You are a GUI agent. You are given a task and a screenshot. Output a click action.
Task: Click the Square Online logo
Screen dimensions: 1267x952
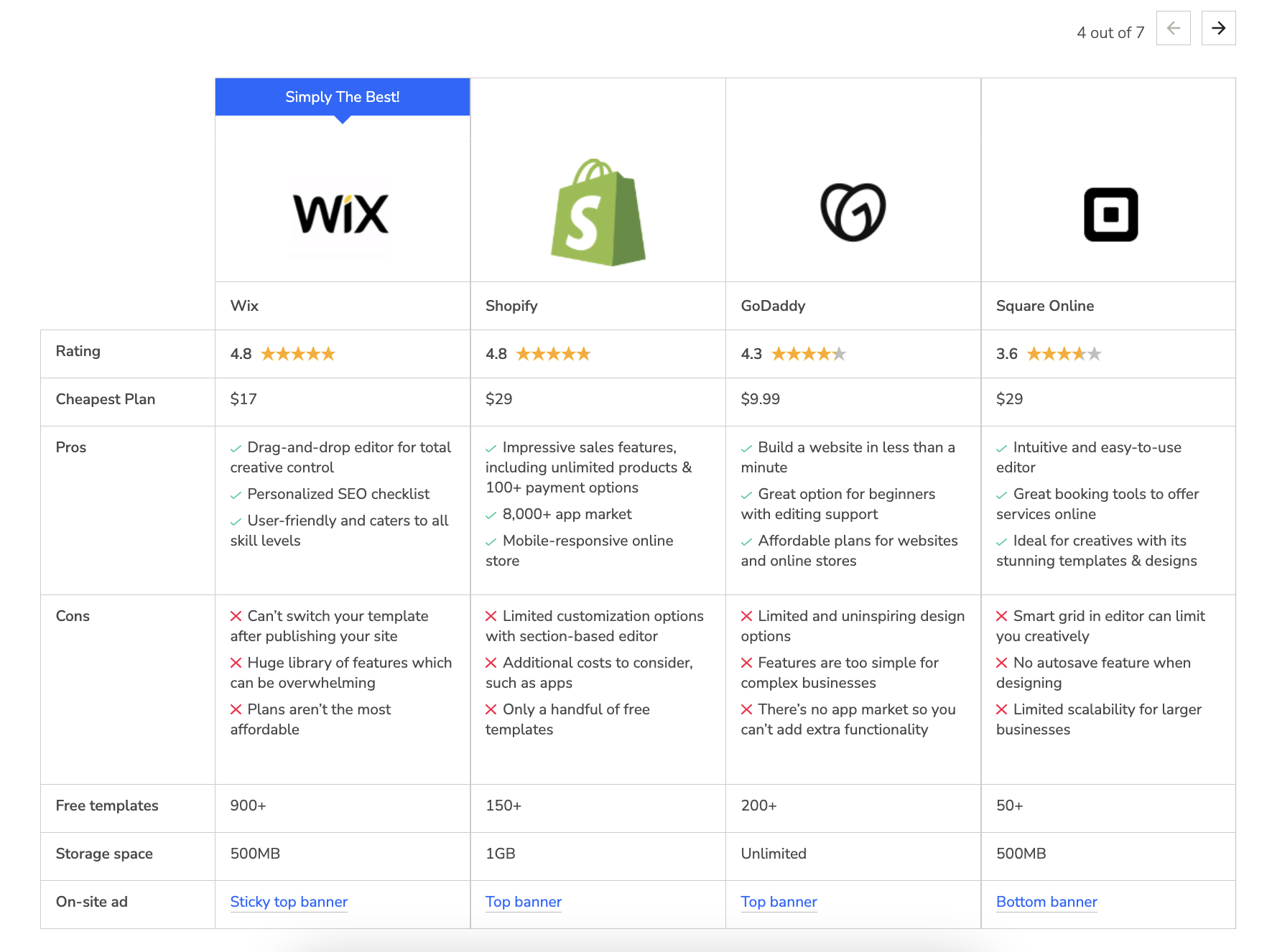click(1110, 214)
